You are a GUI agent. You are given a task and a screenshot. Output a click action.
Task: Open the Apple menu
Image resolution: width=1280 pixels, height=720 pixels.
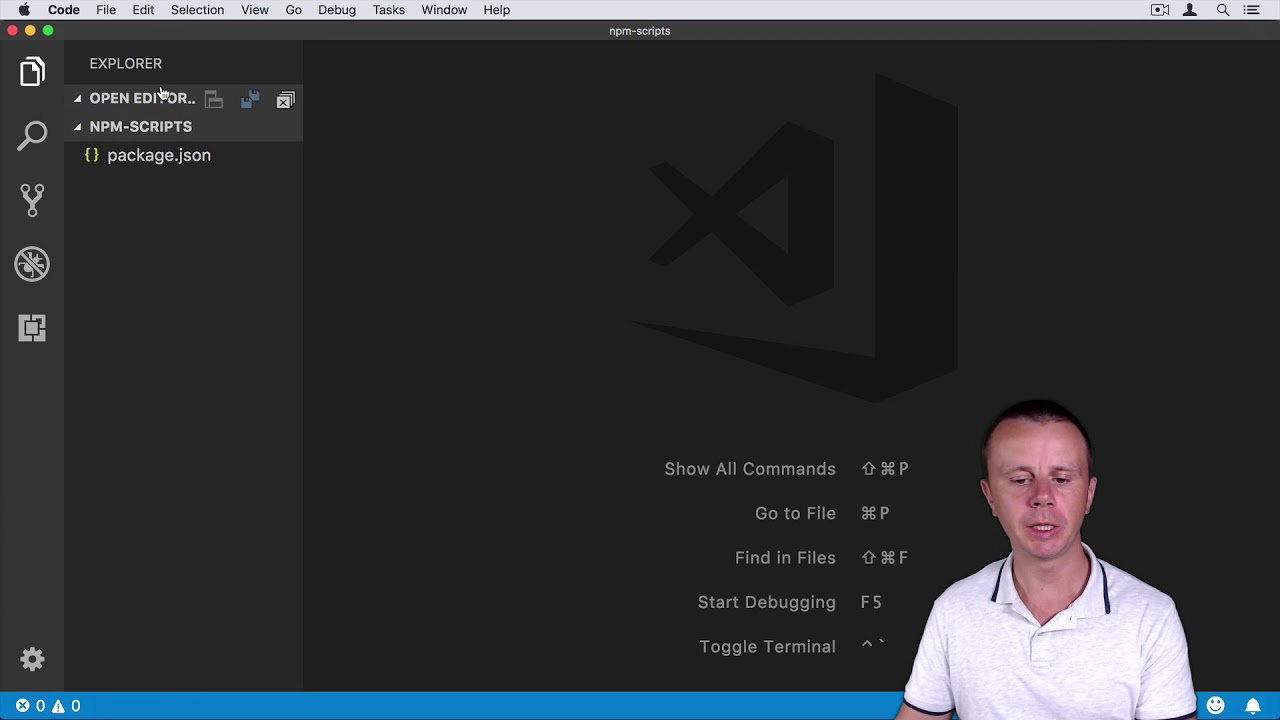[x=24, y=10]
